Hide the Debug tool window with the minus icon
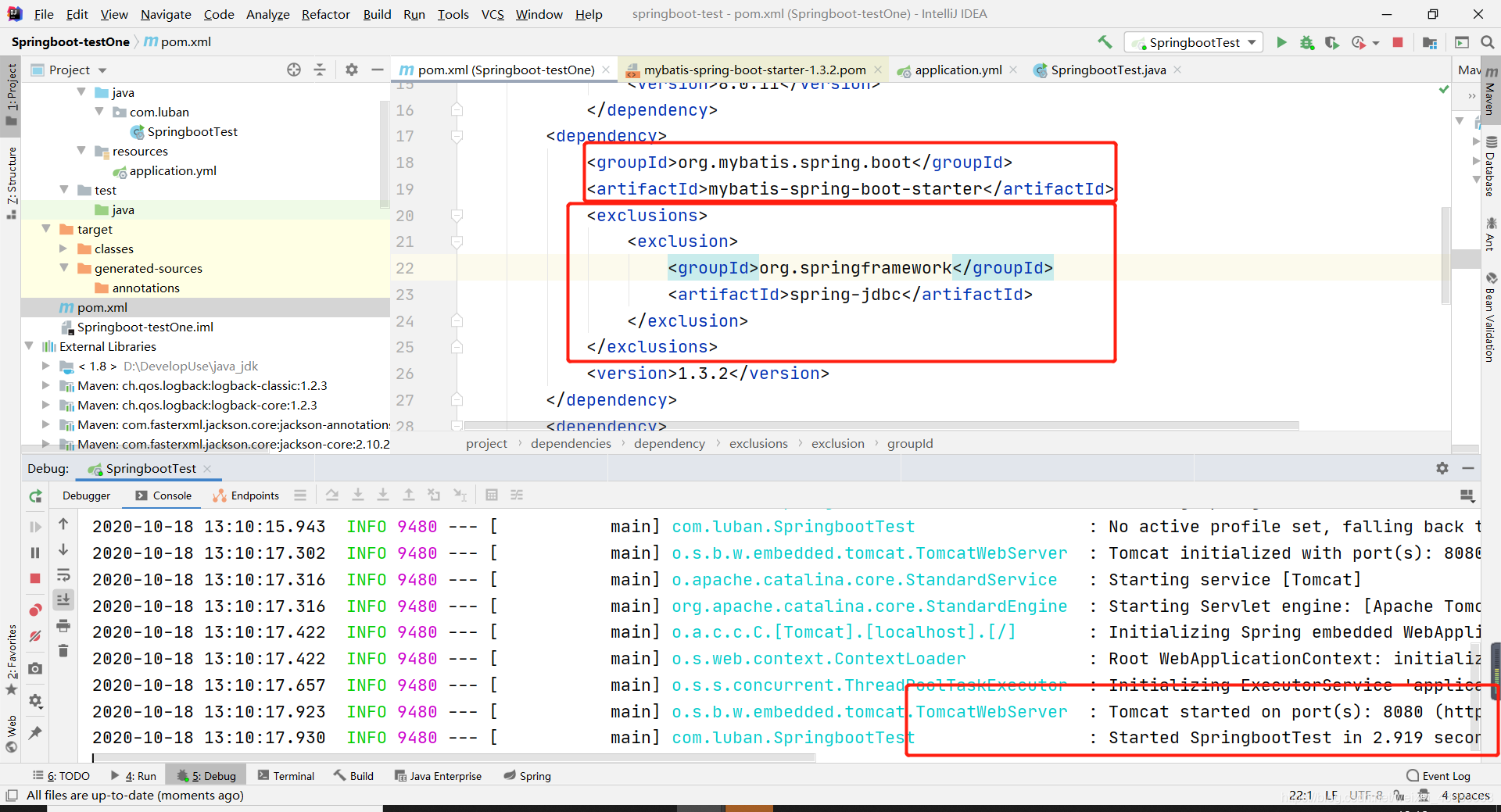Screen dimensions: 1501x812 click(x=1468, y=468)
